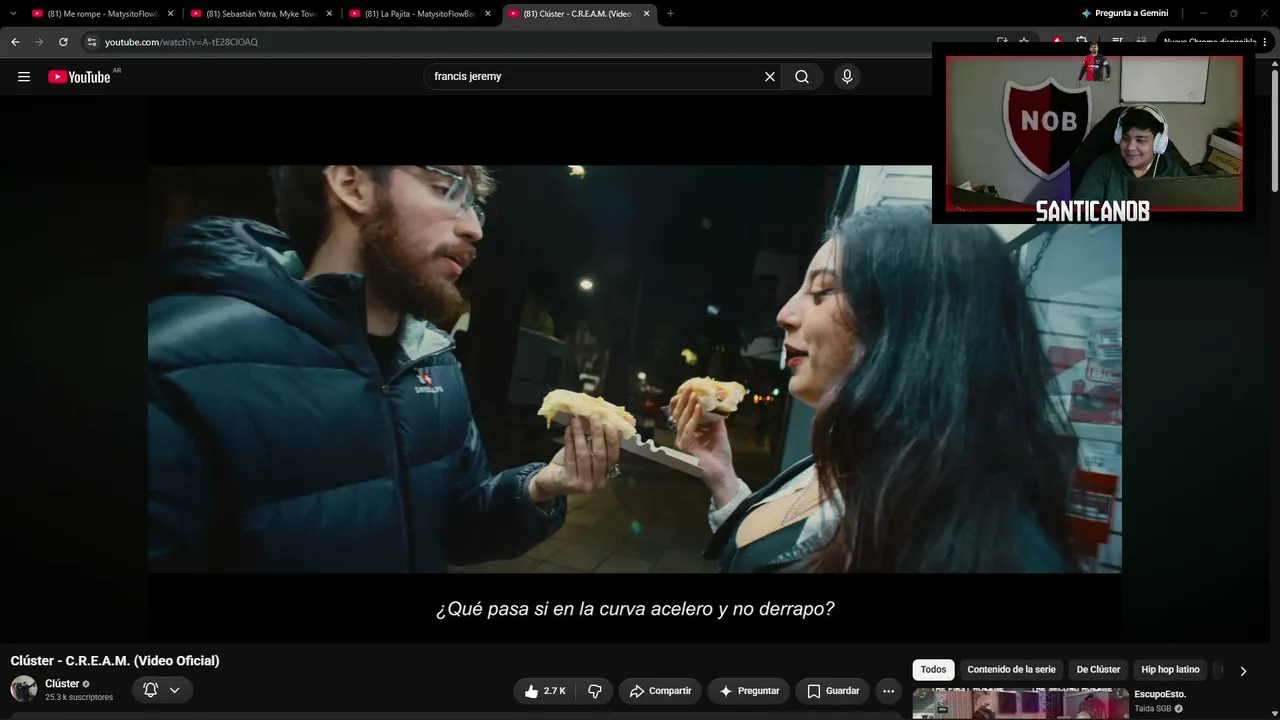This screenshot has width=1280, height=720.
Task: Open the tab search dropdown arrow
Action: 13,13
